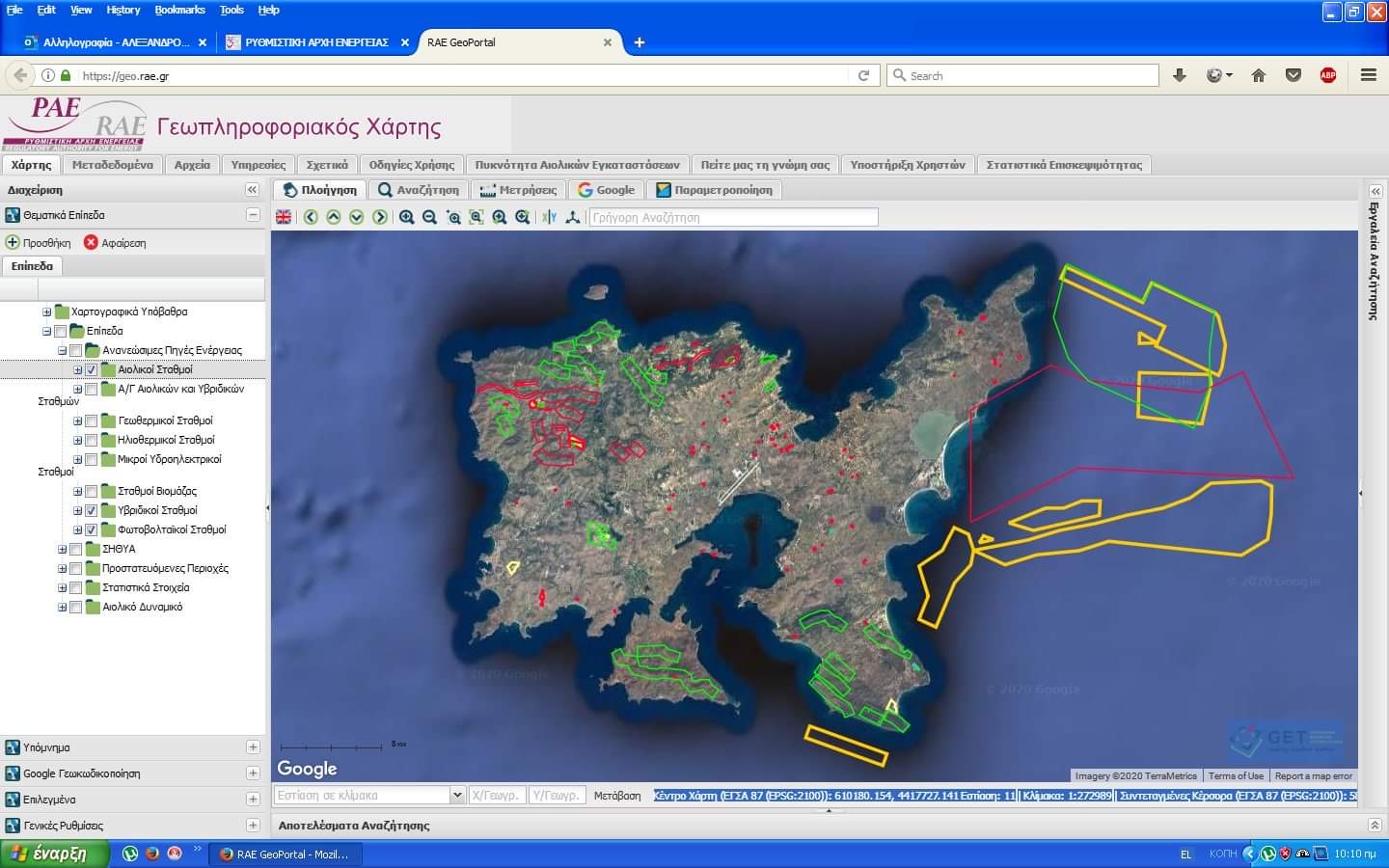Click the zoom out magnifier icon
1389x868 pixels.
coord(430,217)
